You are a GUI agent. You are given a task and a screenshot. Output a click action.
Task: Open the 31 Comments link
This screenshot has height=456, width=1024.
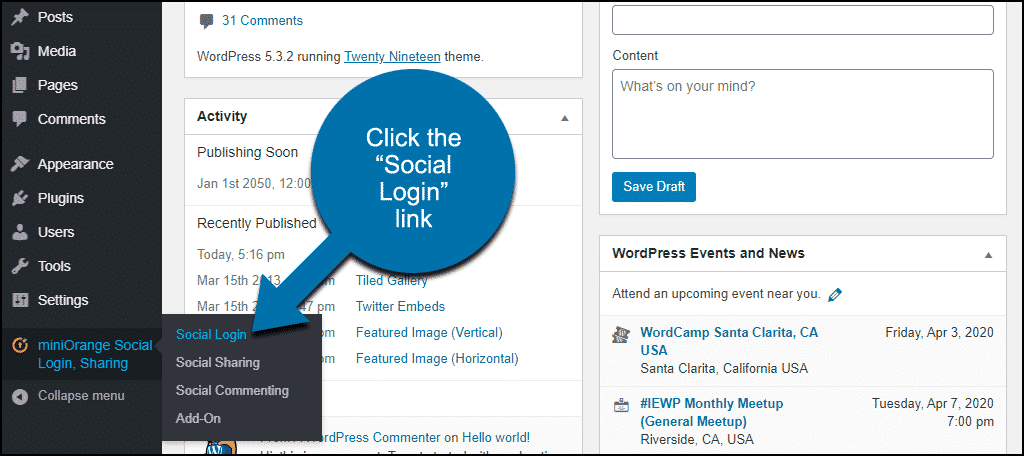263,21
